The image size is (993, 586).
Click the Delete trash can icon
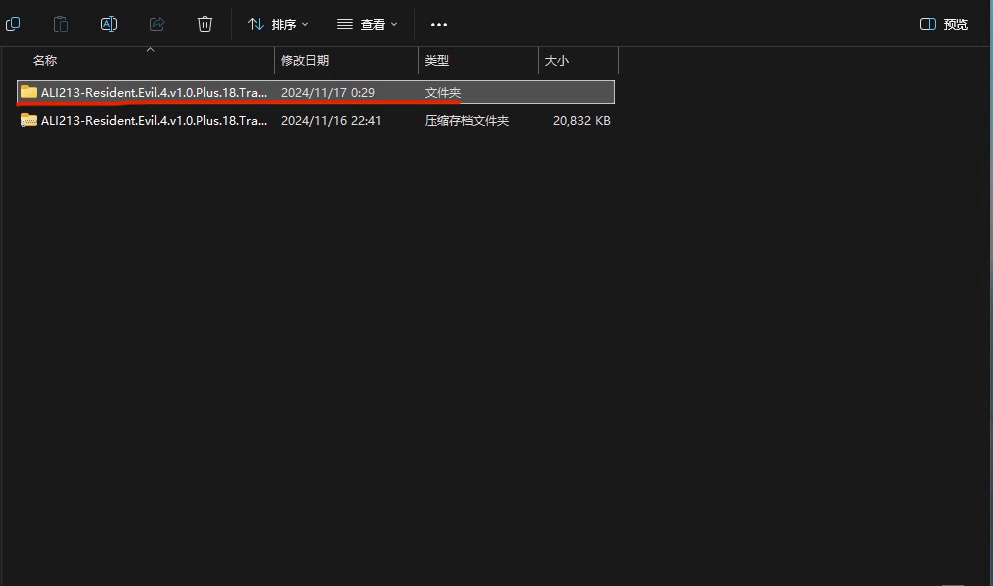[205, 24]
